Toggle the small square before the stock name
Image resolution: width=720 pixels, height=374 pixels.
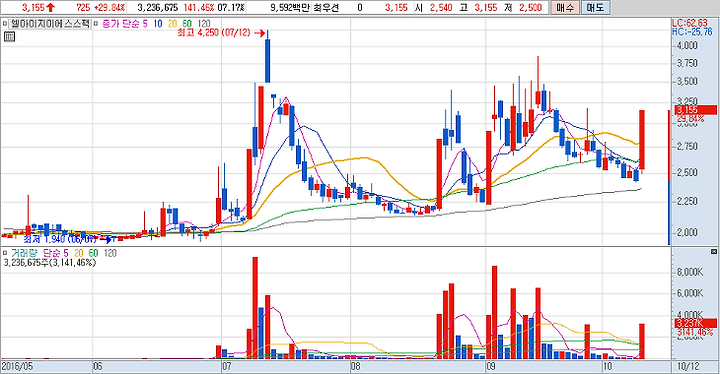click(x=5, y=24)
